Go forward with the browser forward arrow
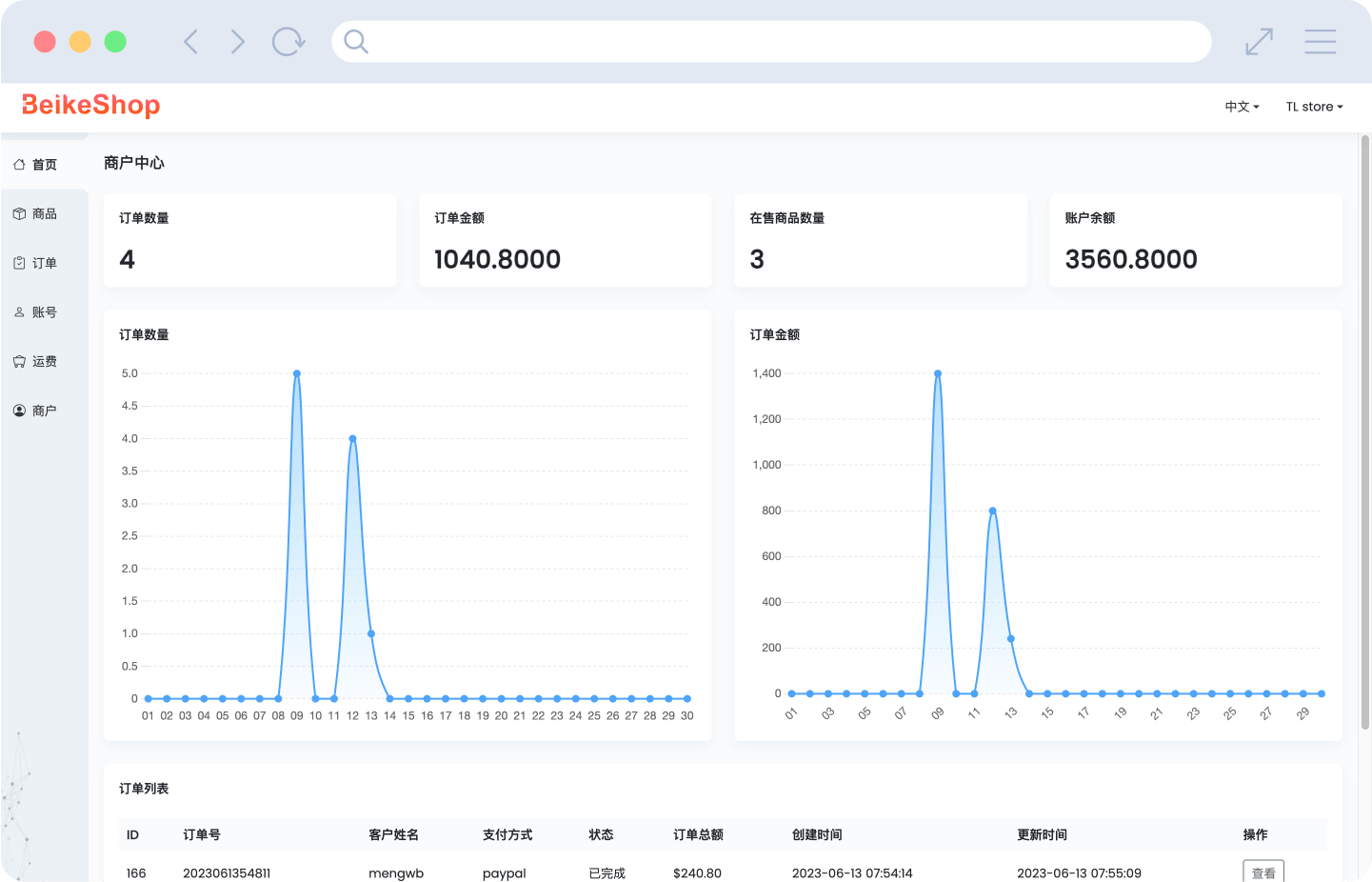 pos(238,42)
